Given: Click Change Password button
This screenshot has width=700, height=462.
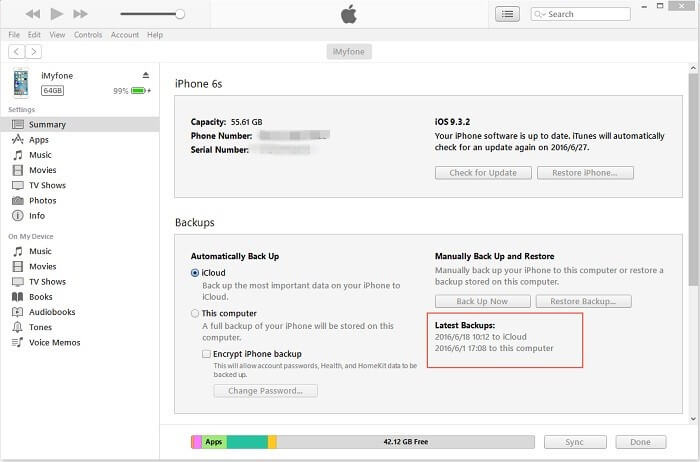Looking at the screenshot, I should pyautogui.click(x=266, y=391).
